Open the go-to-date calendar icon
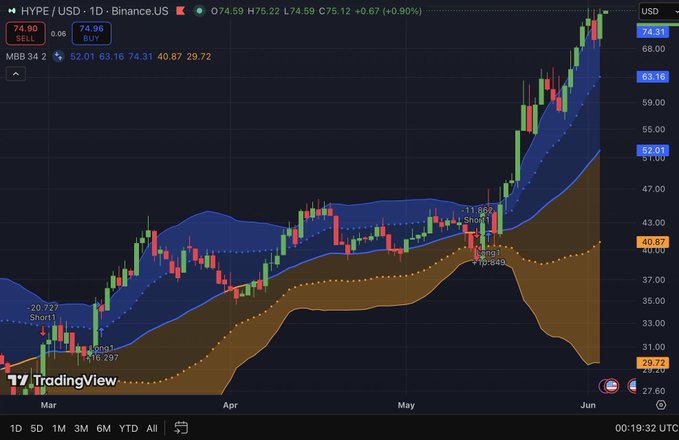The height and width of the screenshot is (440, 679). point(181,428)
